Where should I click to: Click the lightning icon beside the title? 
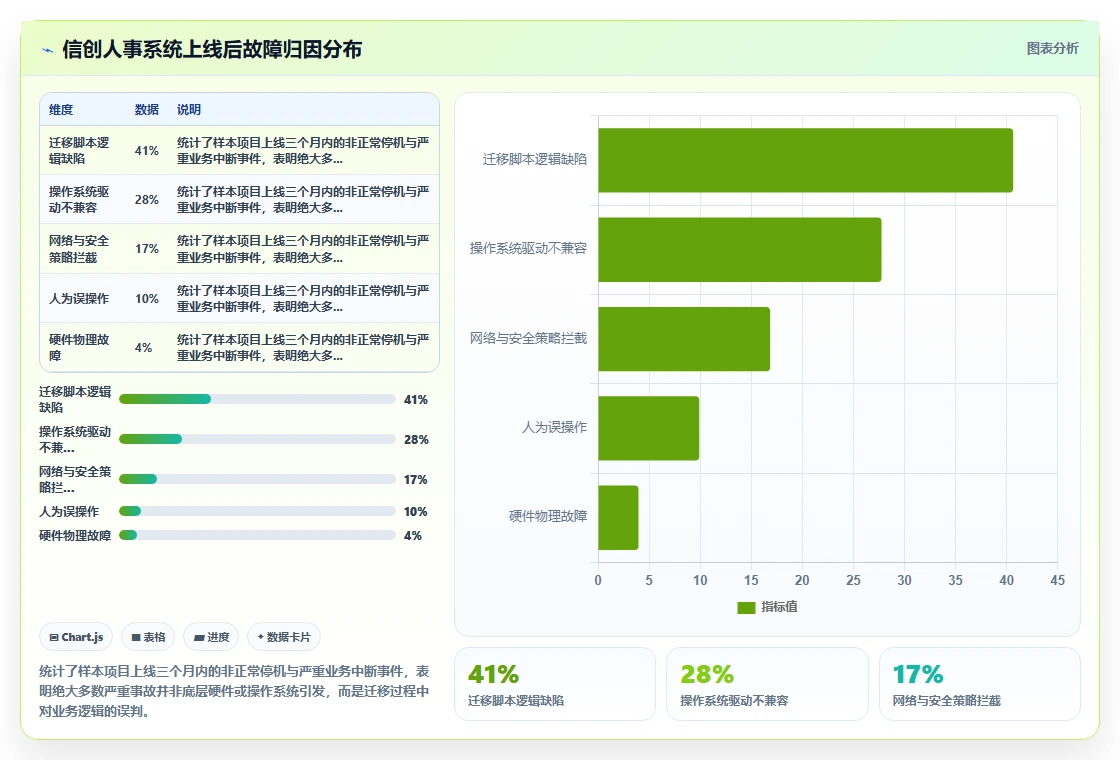[48, 50]
